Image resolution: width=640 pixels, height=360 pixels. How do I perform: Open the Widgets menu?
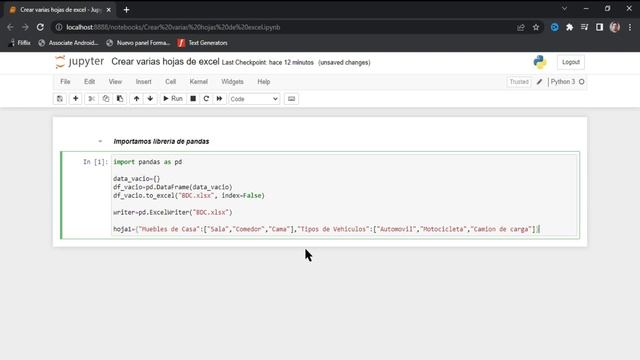[232, 82]
